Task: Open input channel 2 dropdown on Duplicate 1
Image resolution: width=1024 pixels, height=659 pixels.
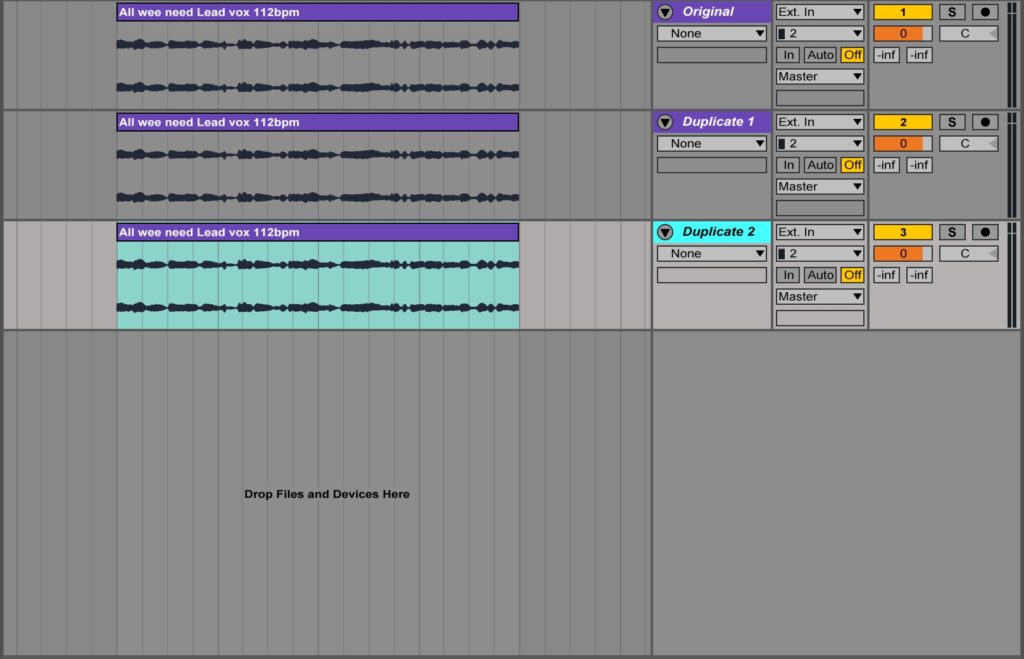Action: 820,144
